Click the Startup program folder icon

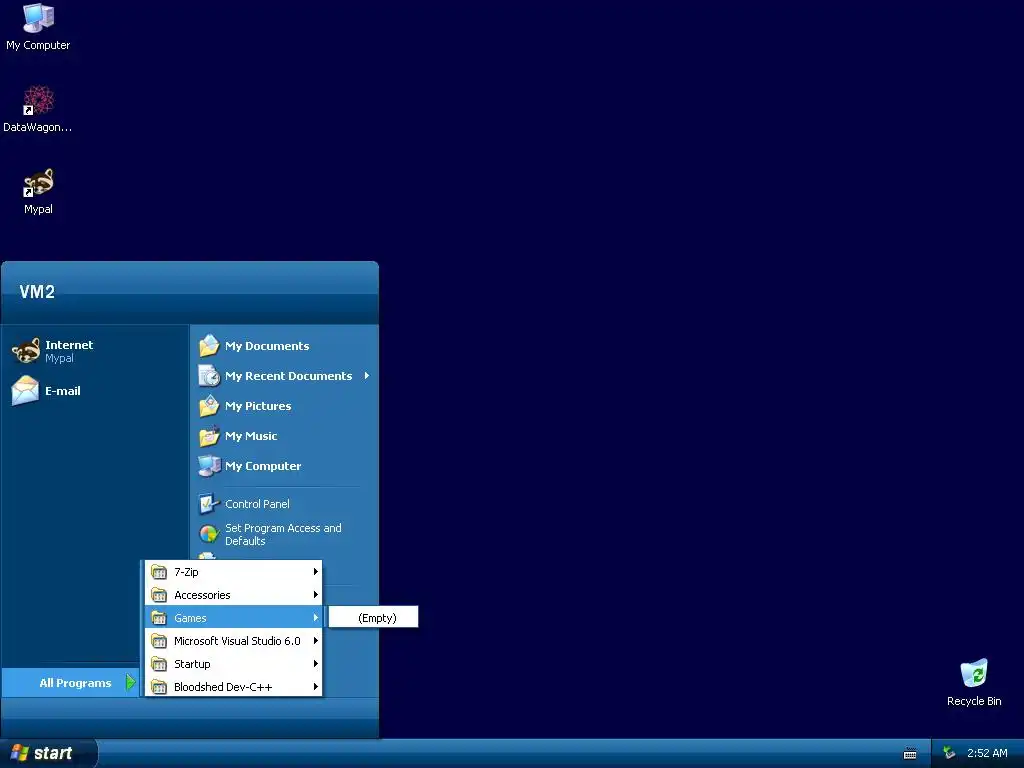pos(159,664)
